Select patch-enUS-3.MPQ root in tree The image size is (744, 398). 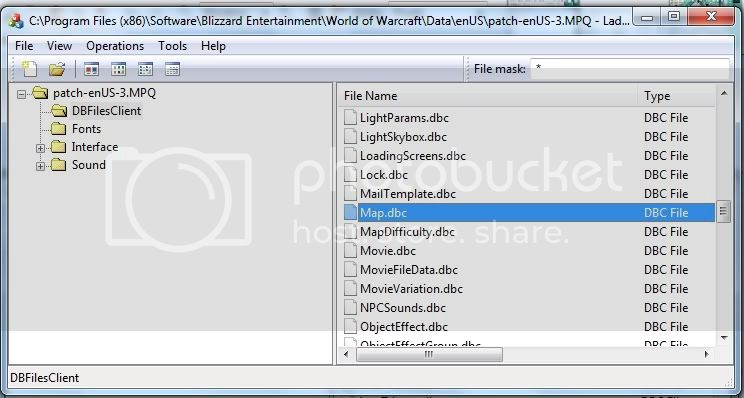click(104, 93)
